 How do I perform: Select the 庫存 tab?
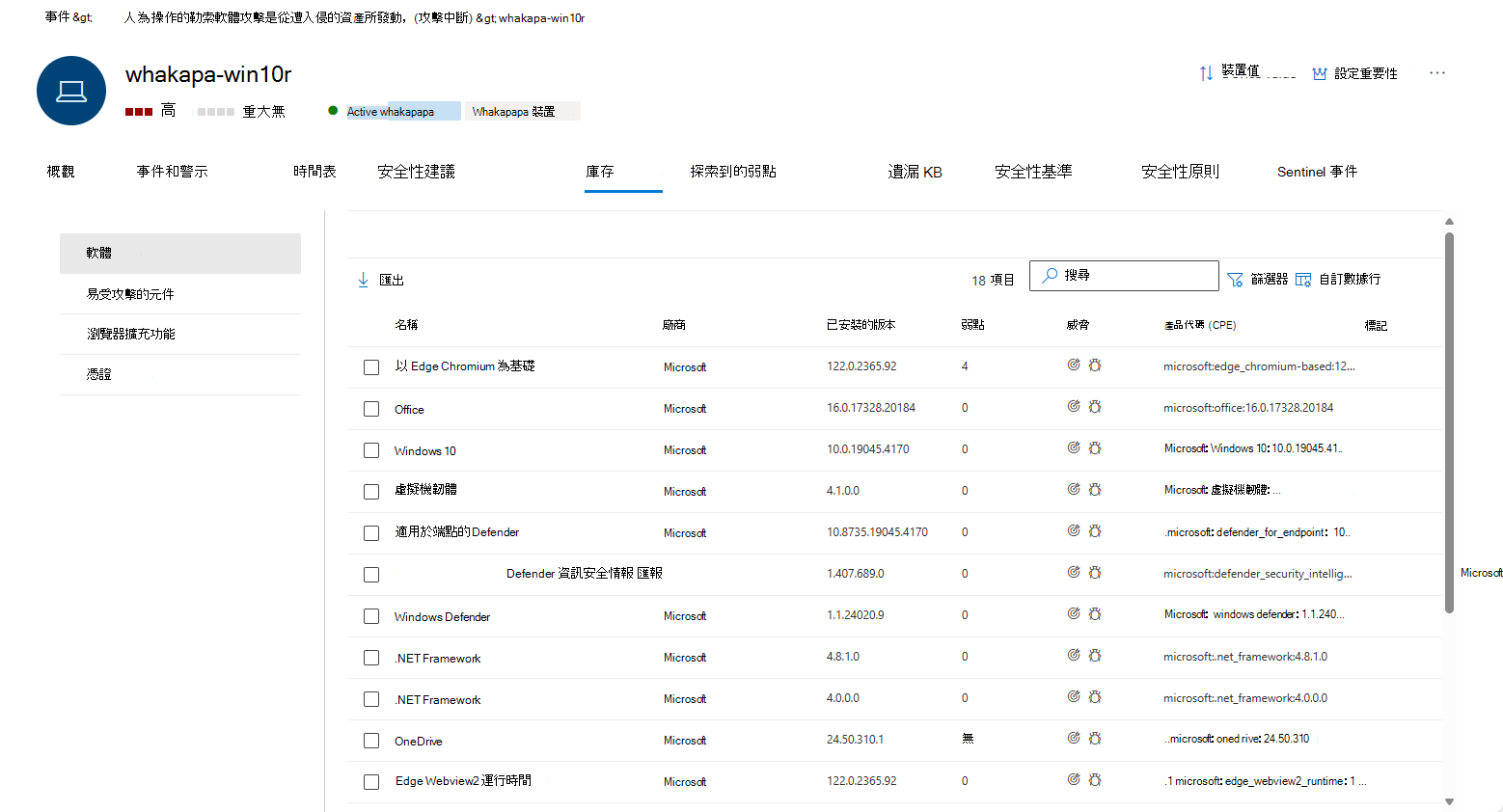(600, 172)
